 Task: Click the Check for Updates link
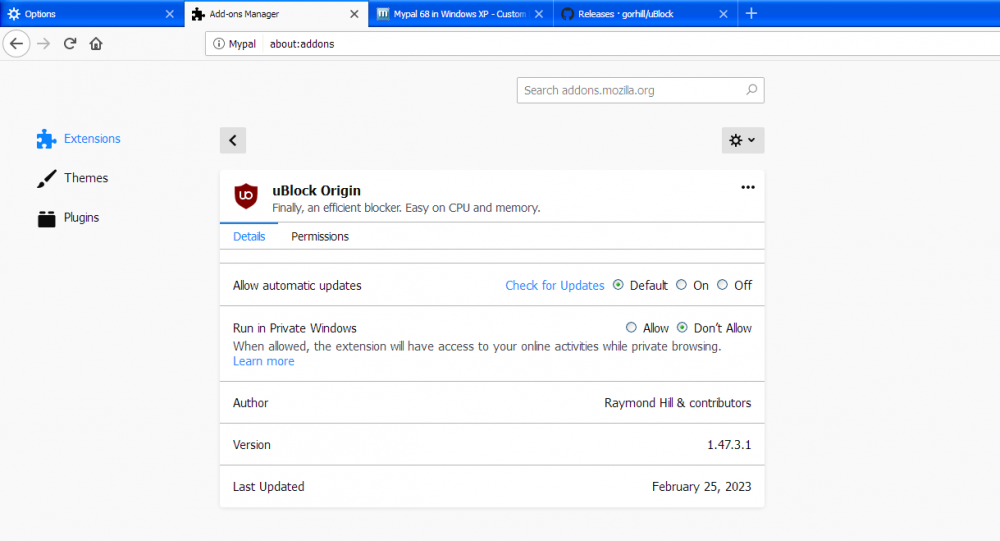(554, 286)
